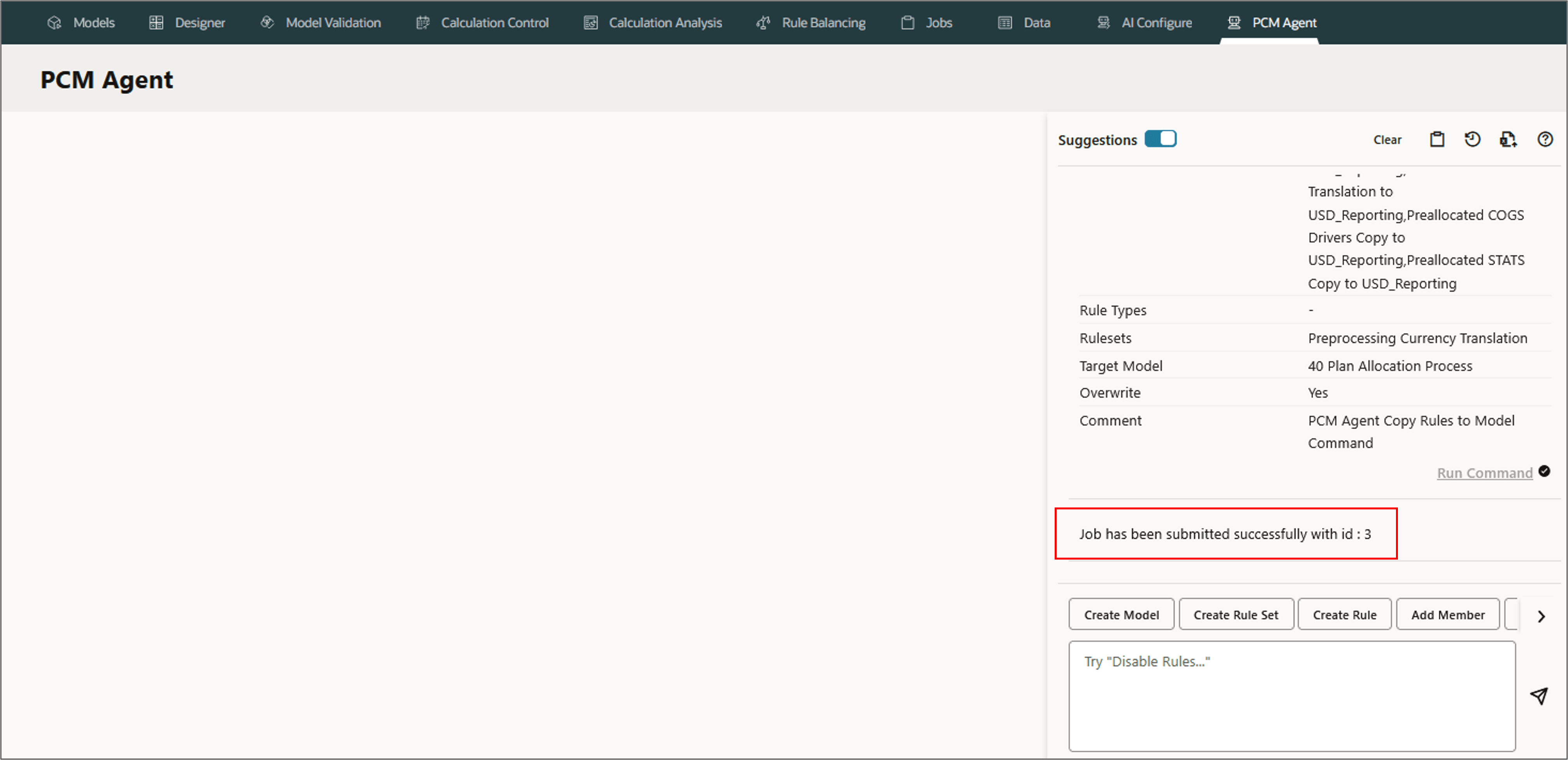Click the export document icon
The height and width of the screenshot is (760, 1568).
pos(1508,139)
